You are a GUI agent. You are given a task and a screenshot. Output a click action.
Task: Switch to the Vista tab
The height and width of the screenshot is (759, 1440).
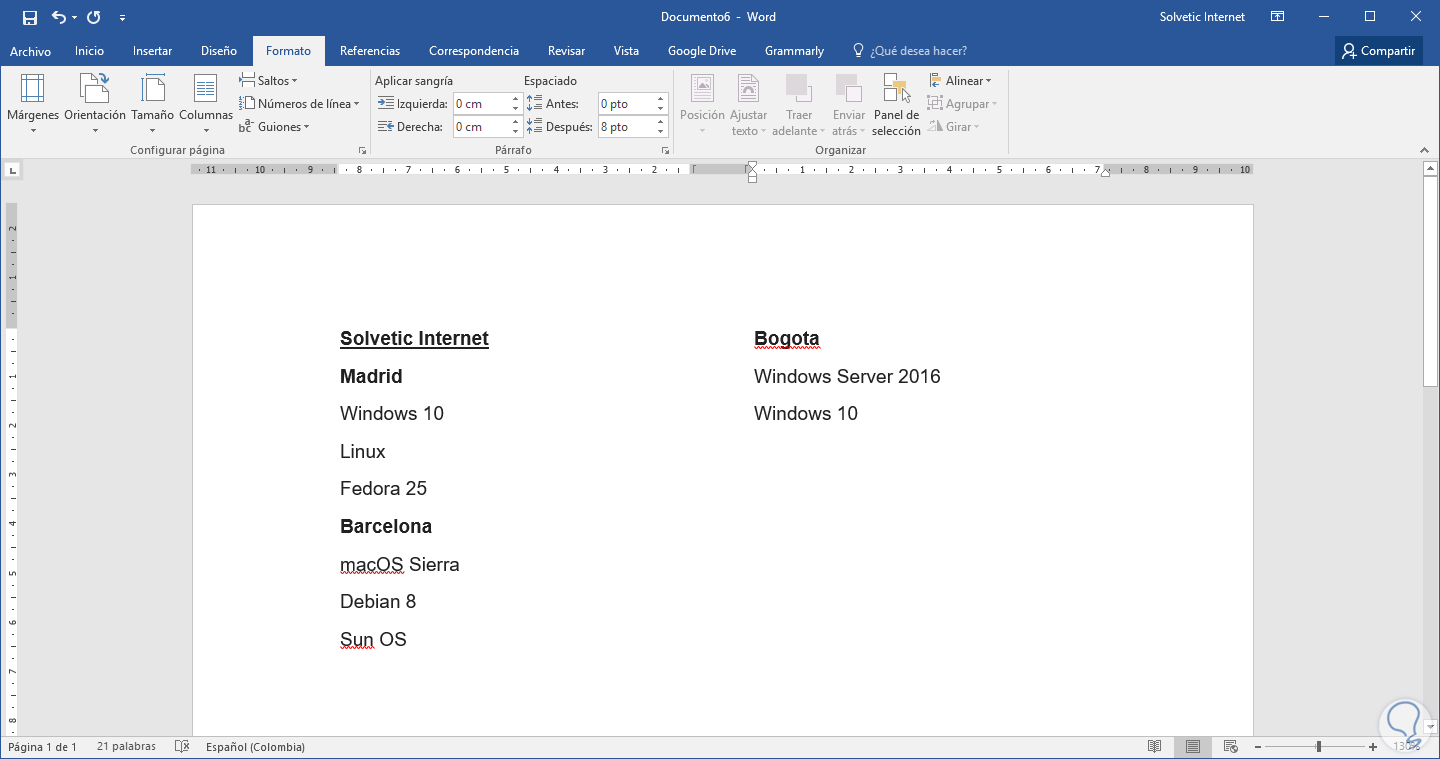tap(626, 51)
